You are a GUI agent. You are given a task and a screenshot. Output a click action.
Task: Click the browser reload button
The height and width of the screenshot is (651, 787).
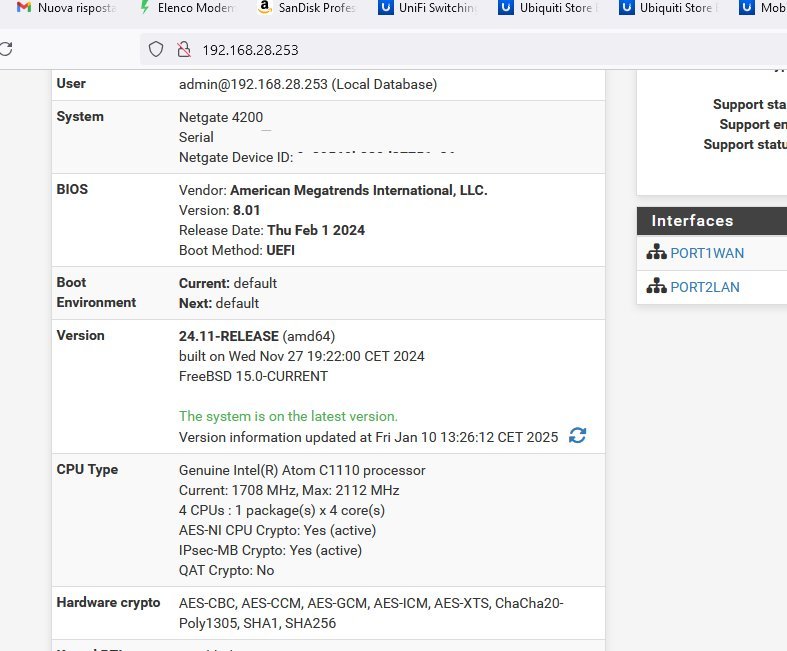click(6, 49)
